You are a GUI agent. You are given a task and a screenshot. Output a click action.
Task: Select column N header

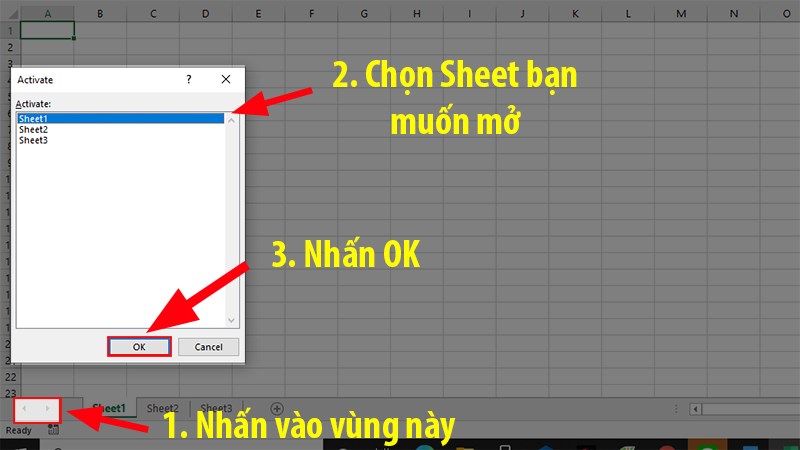pyautogui.click(x=734, y=14)
